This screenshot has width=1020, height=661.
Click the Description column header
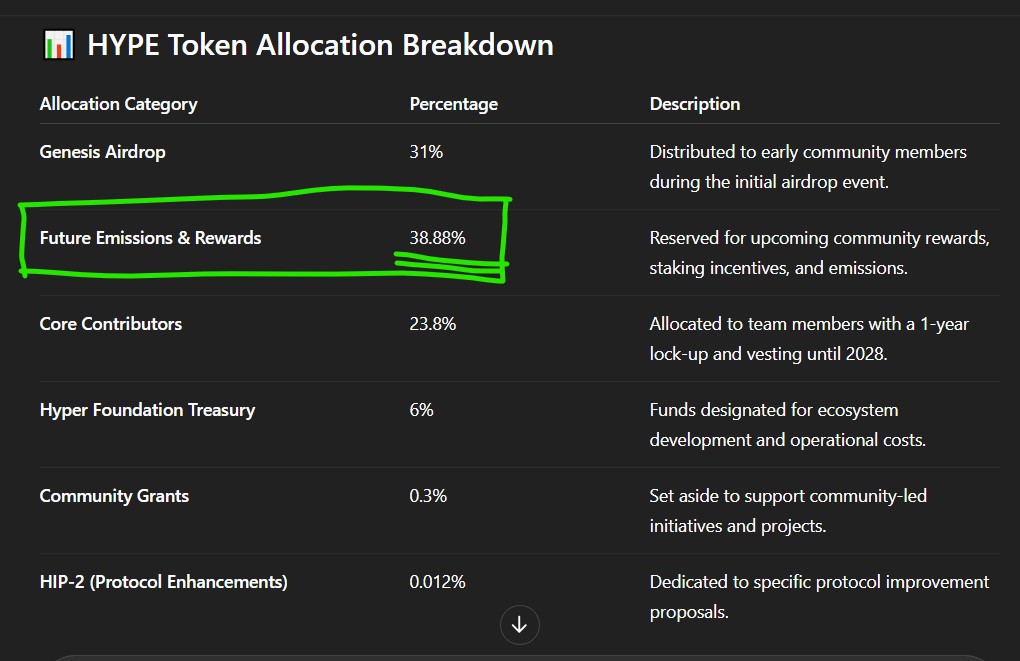click(695, 104)
